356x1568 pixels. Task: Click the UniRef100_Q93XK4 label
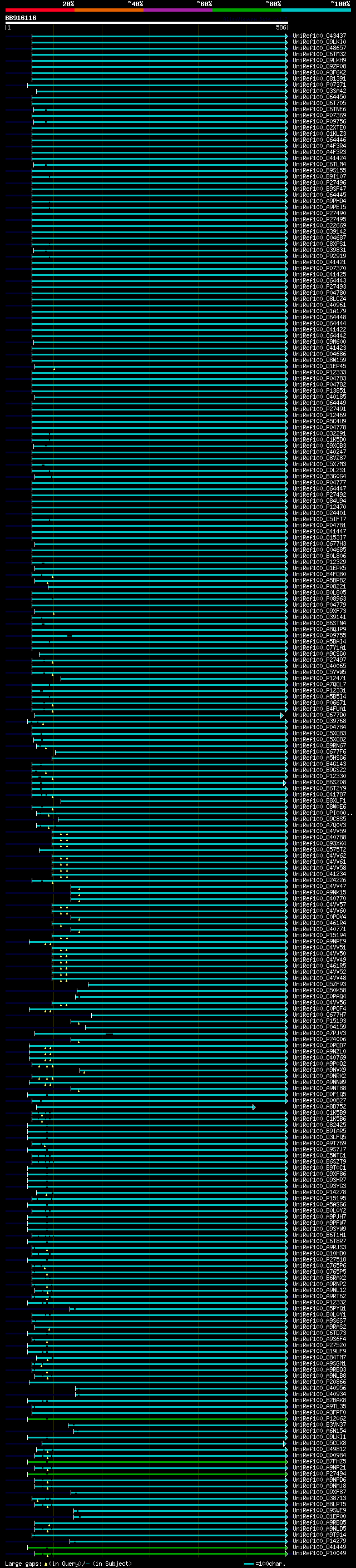(x=319, y=844)
